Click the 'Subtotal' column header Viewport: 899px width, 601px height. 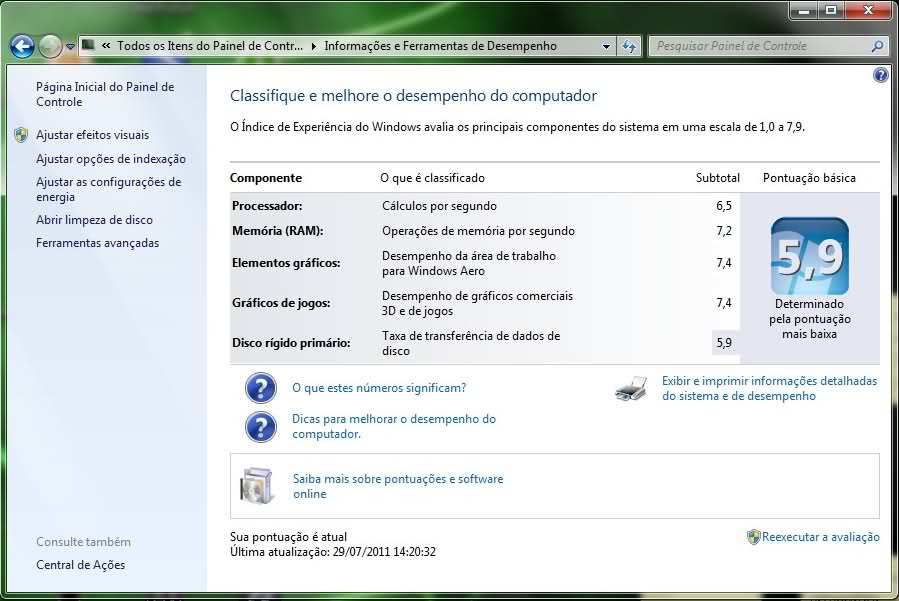click(x=718, y=178)
